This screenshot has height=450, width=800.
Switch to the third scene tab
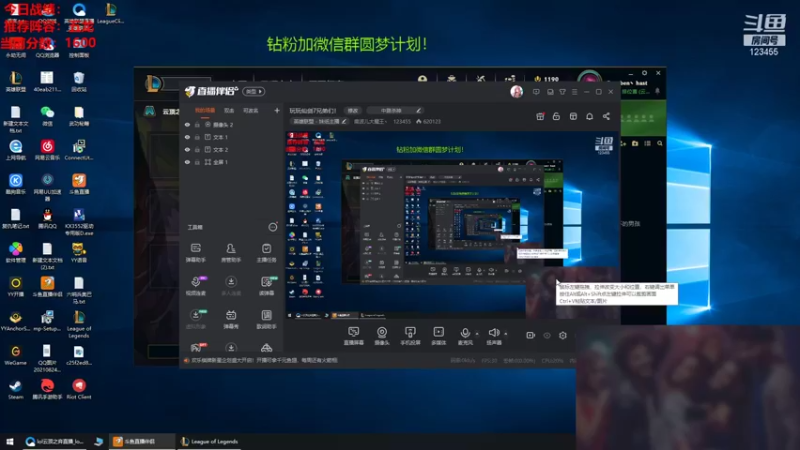[251, 110]
